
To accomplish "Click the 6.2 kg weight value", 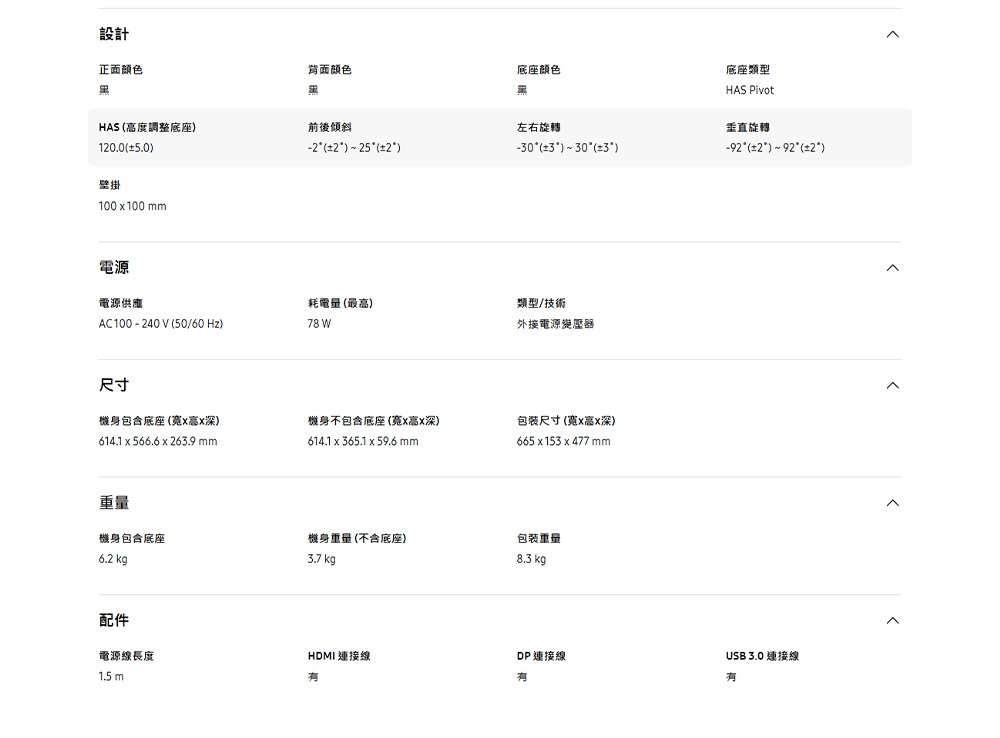I will click(x=113, y=559).
